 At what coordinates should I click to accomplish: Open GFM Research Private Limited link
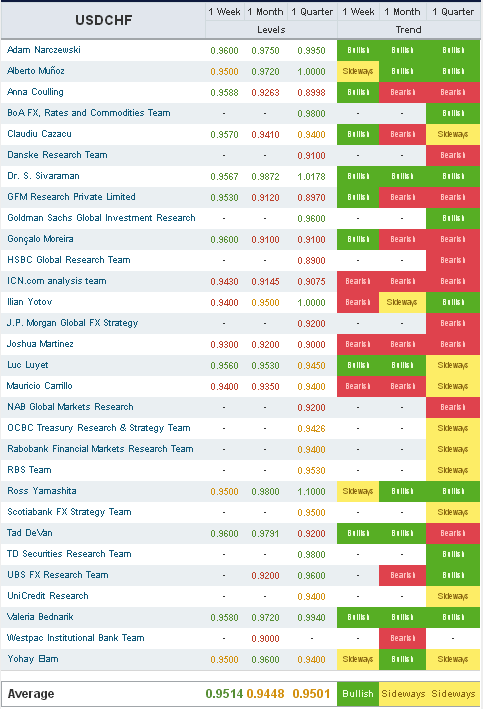[71, 197]
